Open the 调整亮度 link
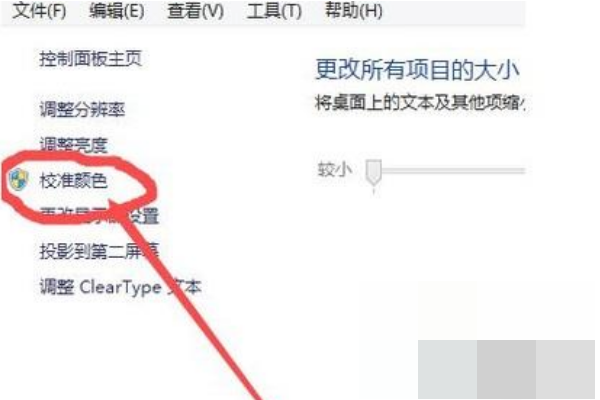Image resolution: width=600 pixels, height=400 pixels. coord(74,145)
